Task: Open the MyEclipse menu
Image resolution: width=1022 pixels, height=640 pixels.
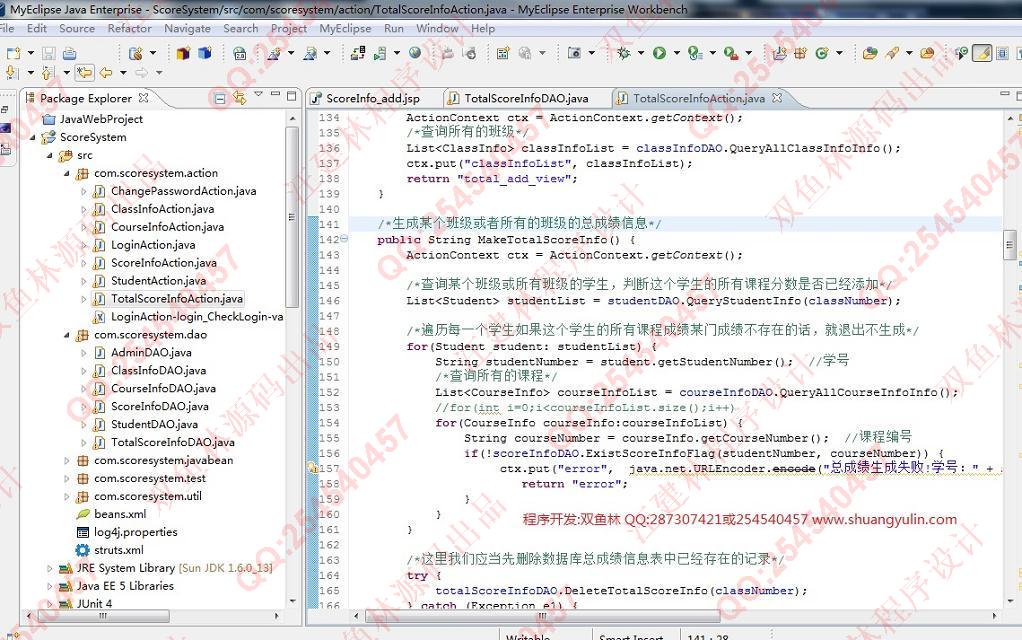Action: 345,29
